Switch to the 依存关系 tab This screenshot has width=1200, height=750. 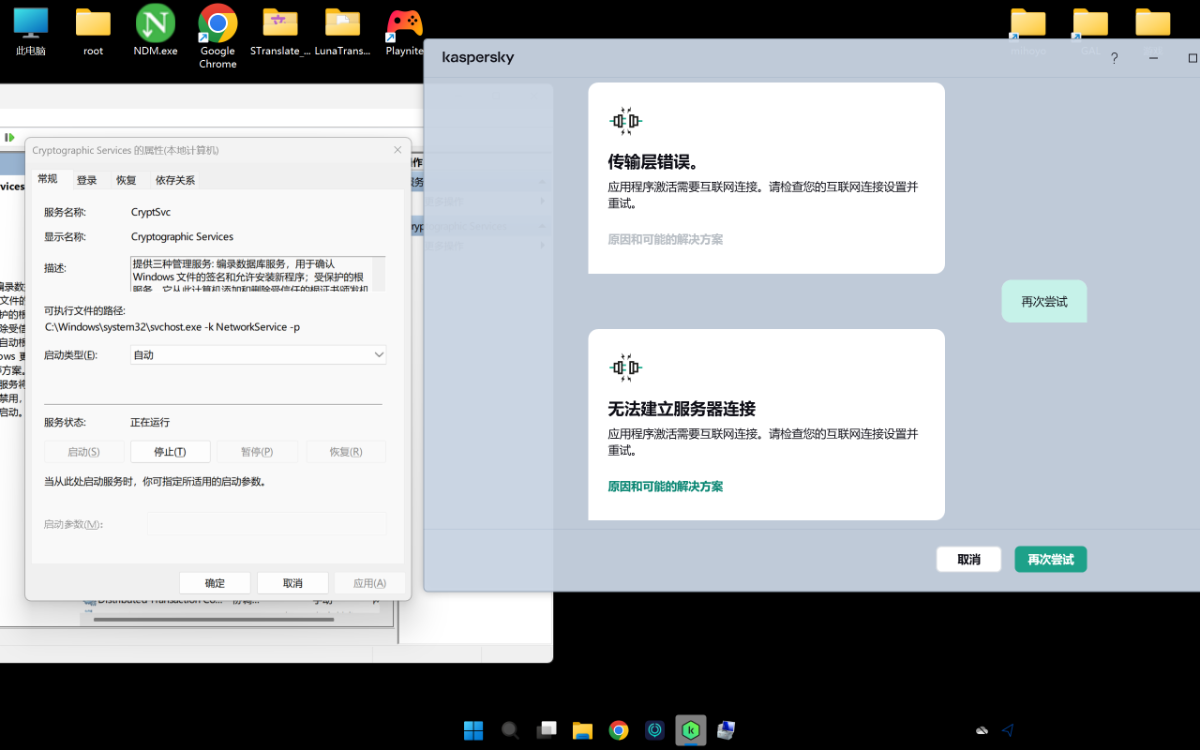click(175, 180)
